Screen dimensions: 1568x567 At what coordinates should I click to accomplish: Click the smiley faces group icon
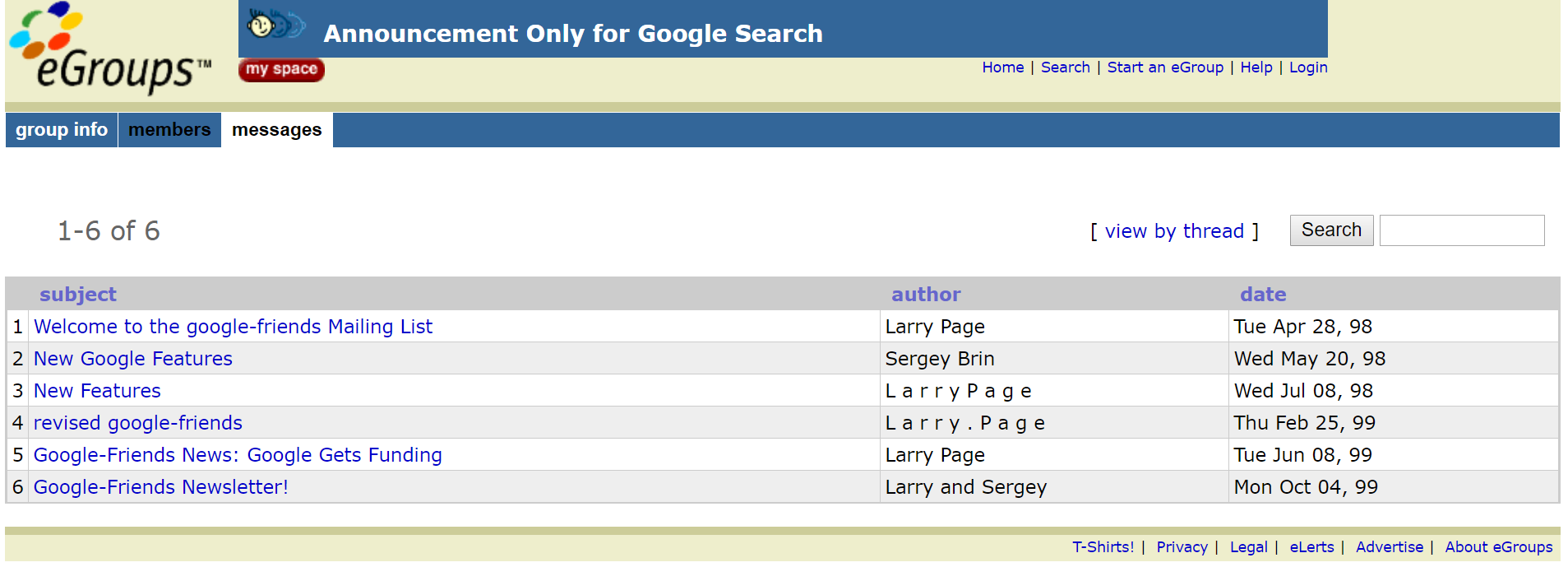click(x=275, y=25)
